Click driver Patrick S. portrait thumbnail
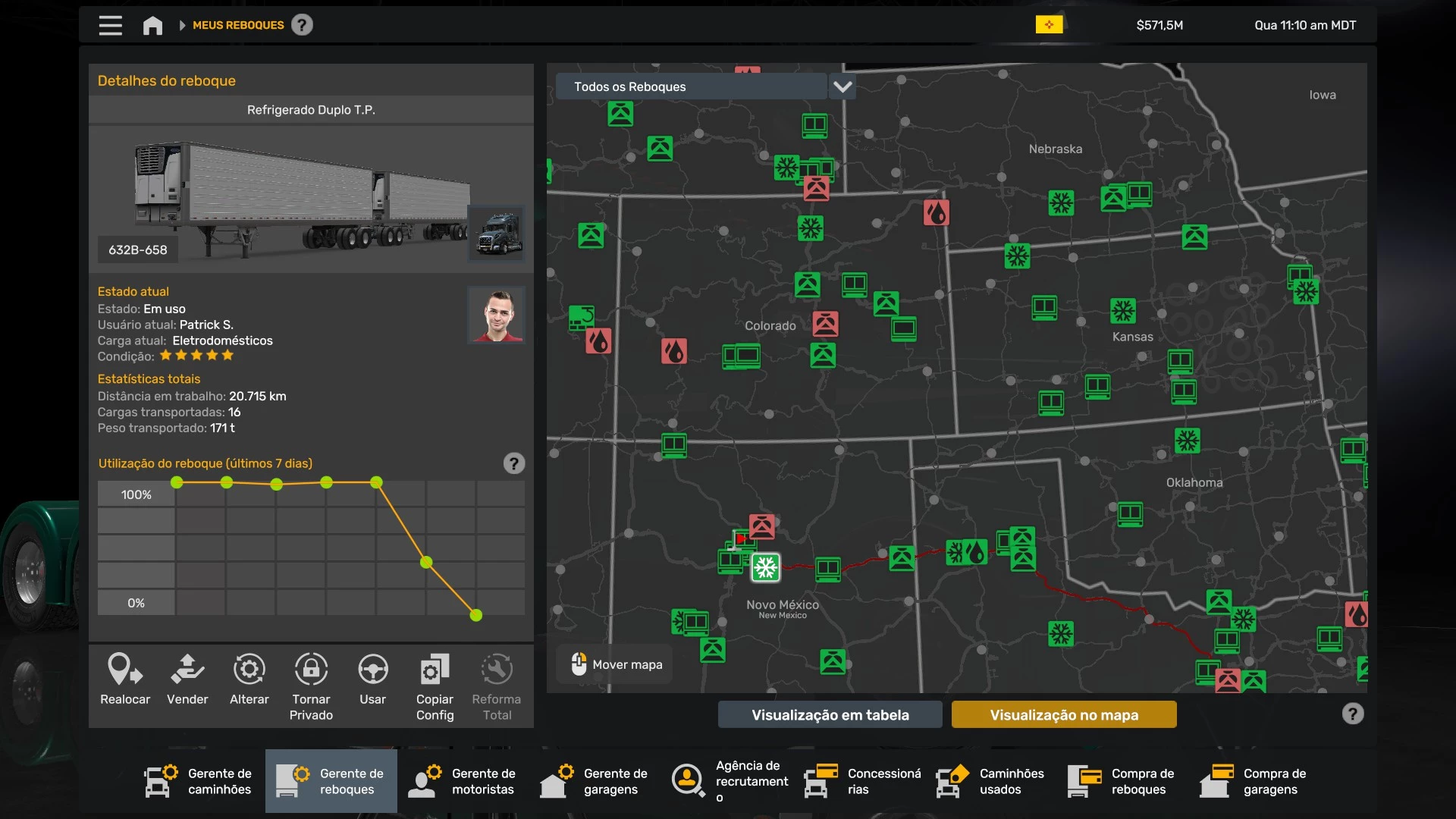Image resolution: width=1456 pixels, height=819 pixels. coord(497,315)
